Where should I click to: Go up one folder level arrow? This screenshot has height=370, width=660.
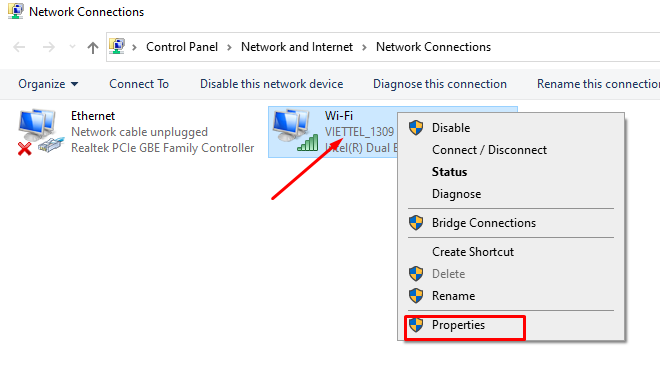[93, 47]
